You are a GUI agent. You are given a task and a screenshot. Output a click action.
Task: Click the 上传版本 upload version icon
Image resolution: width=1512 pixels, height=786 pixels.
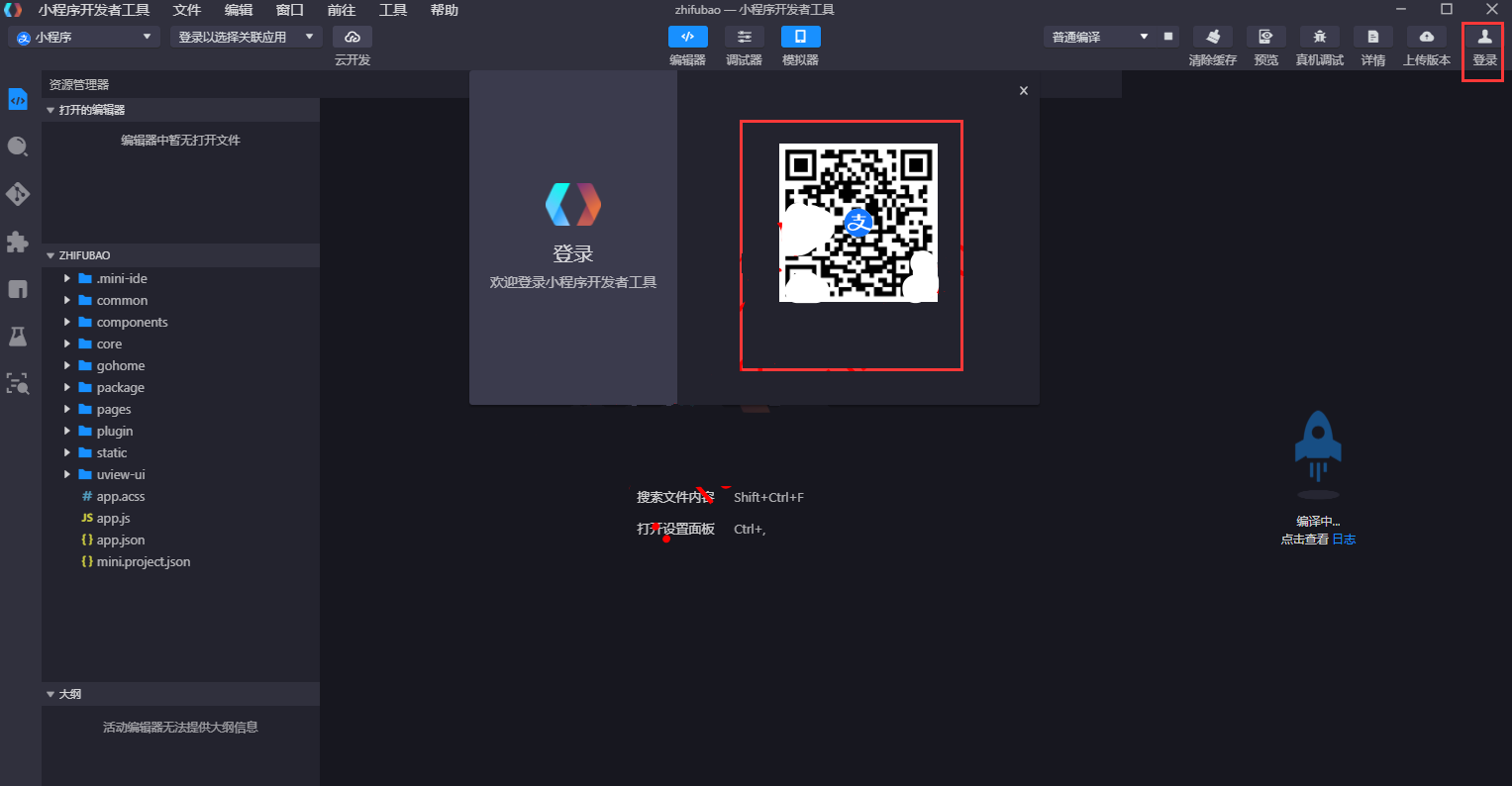pyautogui.click(x=1427, y=37)
